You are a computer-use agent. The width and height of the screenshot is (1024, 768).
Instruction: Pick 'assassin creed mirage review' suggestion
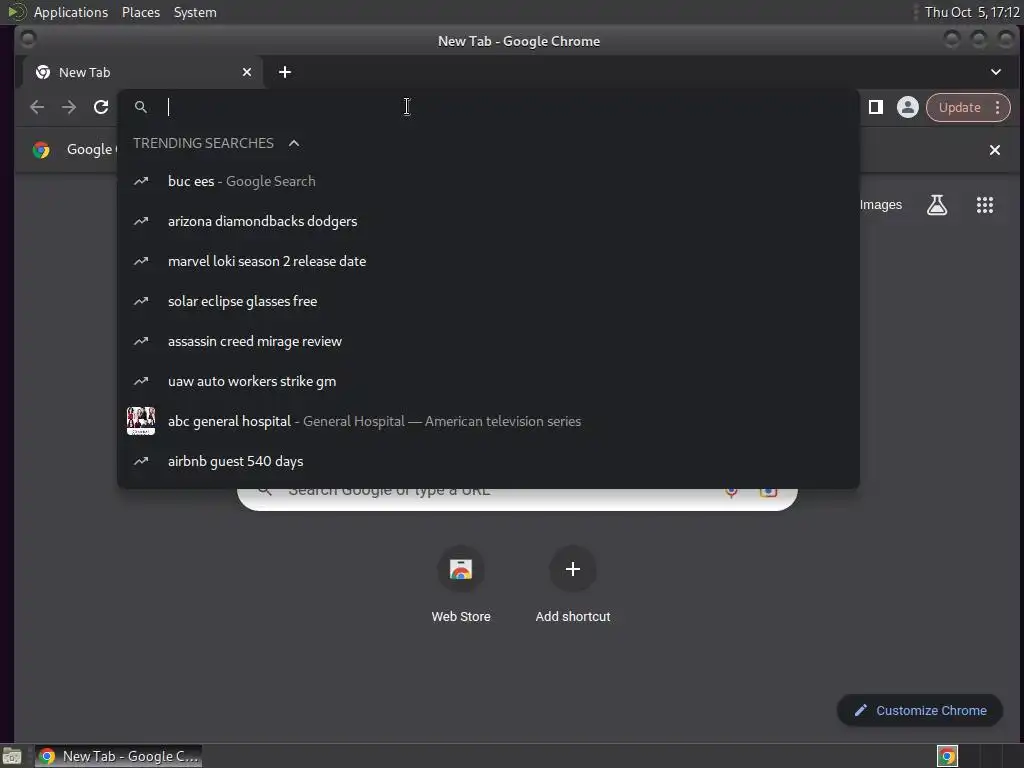click(x=488, y=341)
